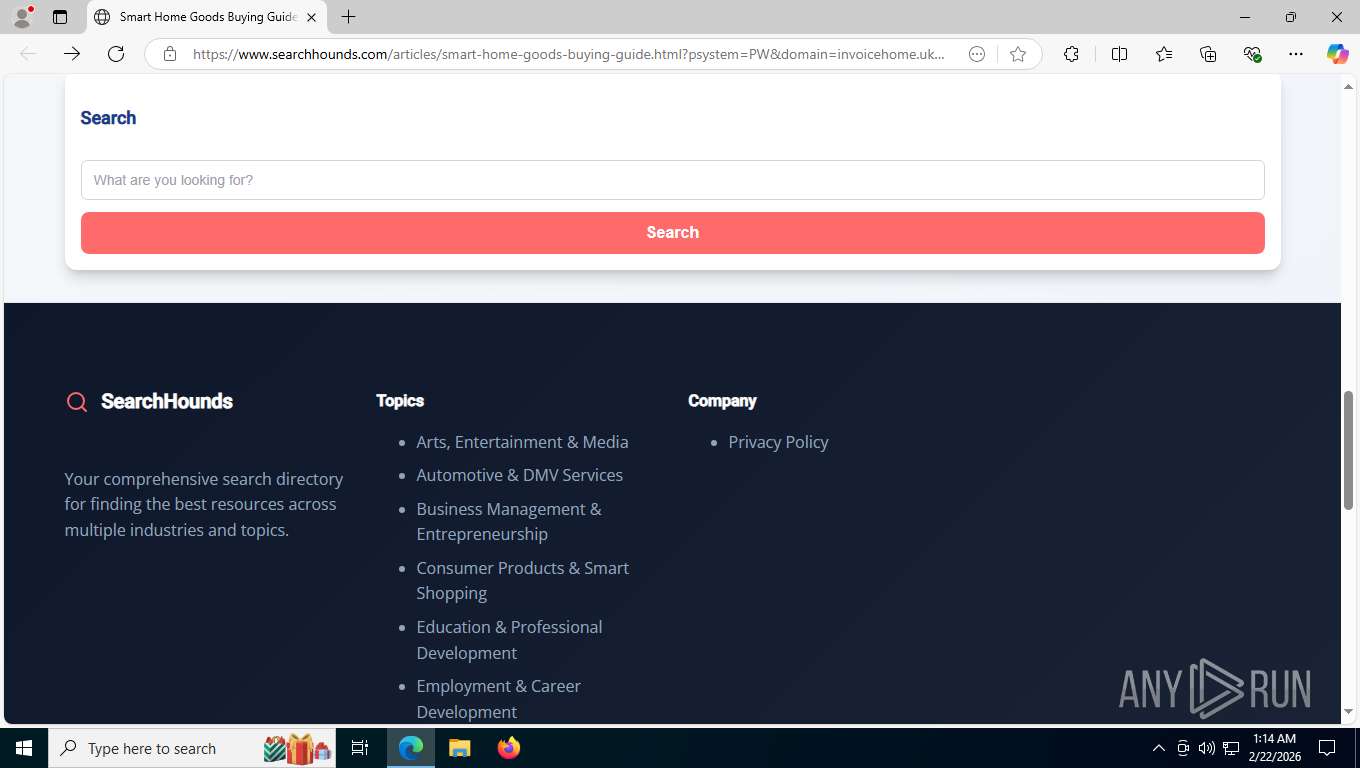This screenshot has width=1360, height=768.
Task: Open Education & Professional Development topic
Action: [x=509, y=640]
